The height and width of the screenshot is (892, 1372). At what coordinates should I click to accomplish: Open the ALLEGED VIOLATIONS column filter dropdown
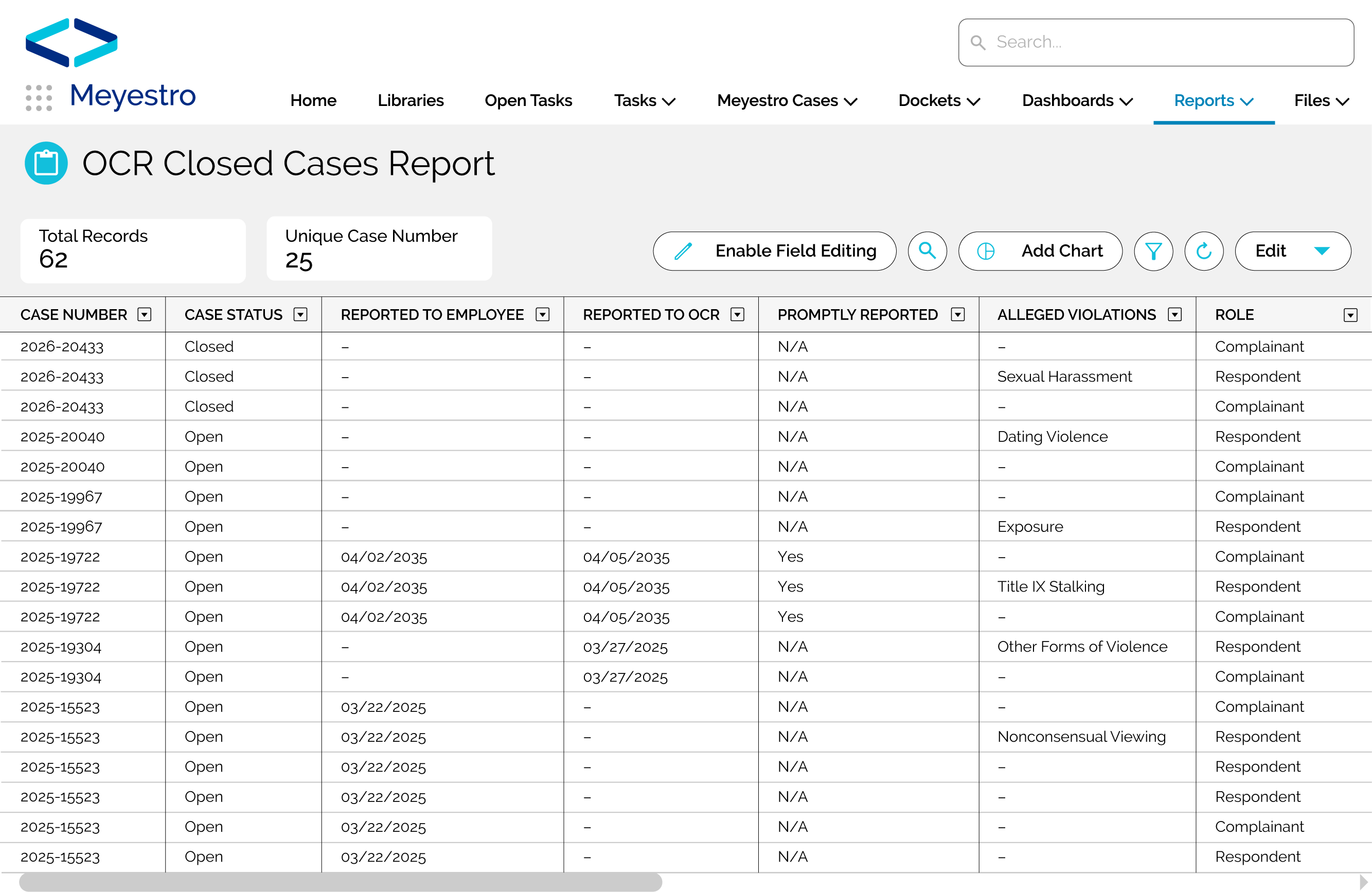pyautogui.click(x=1176, y=315)
